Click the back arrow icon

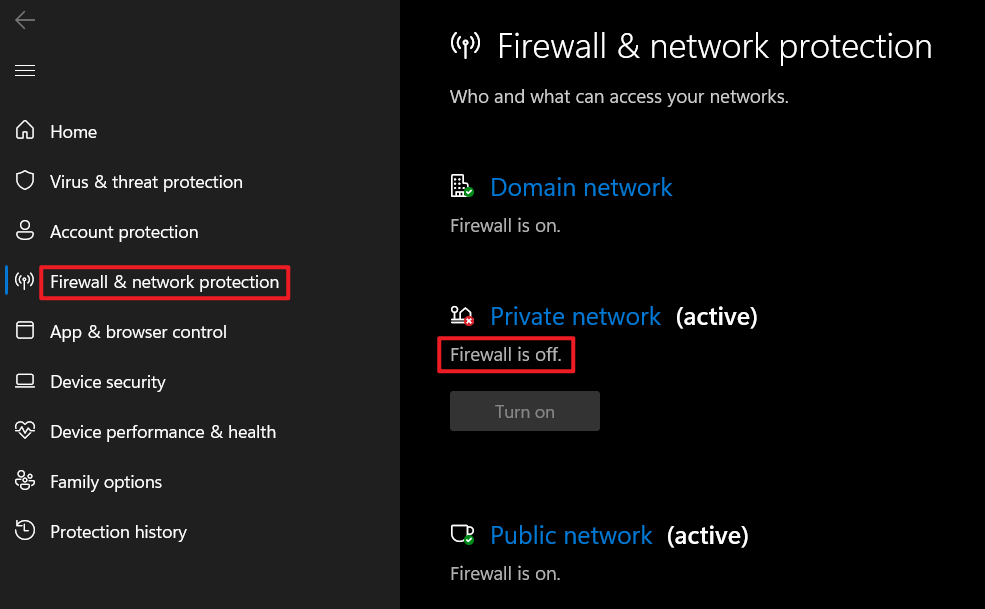click(x=25, y=21)
